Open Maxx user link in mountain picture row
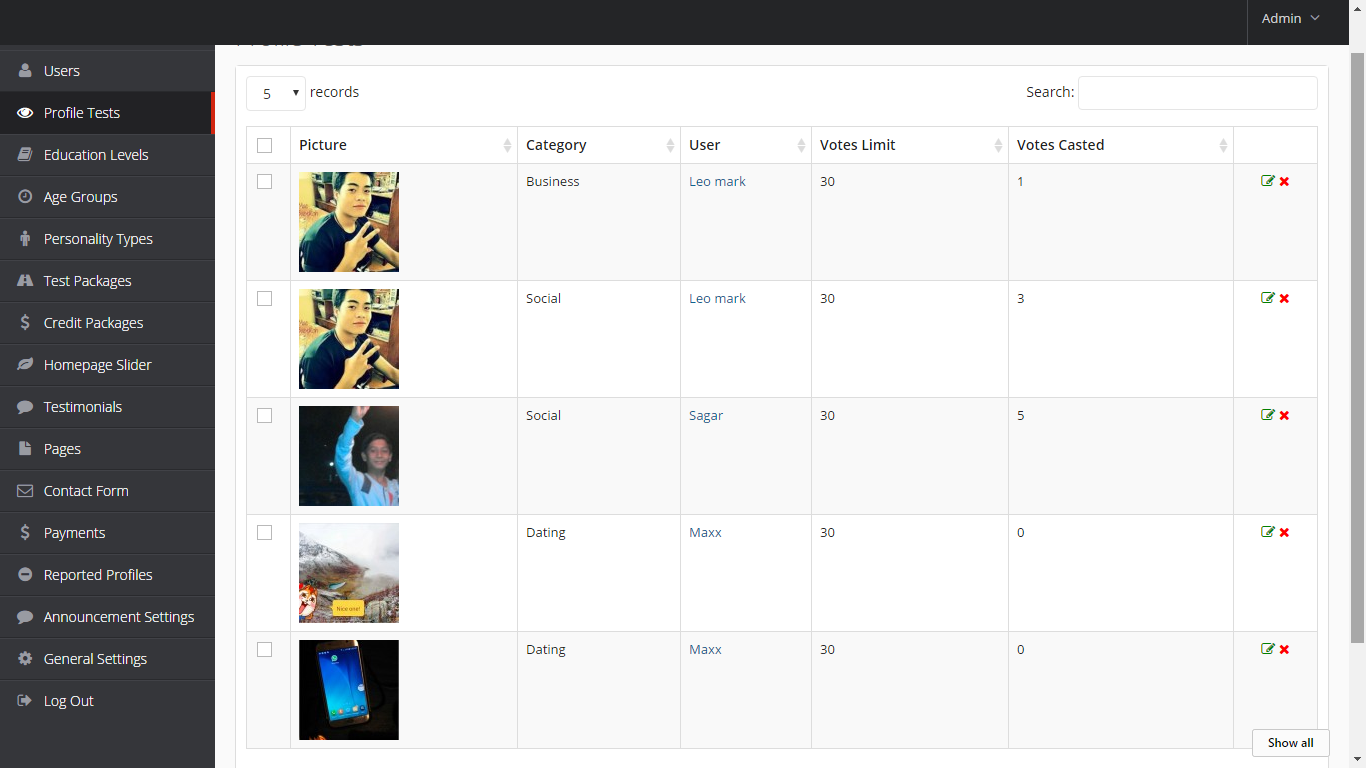The image size is (1366, 768). coord(705,532)
